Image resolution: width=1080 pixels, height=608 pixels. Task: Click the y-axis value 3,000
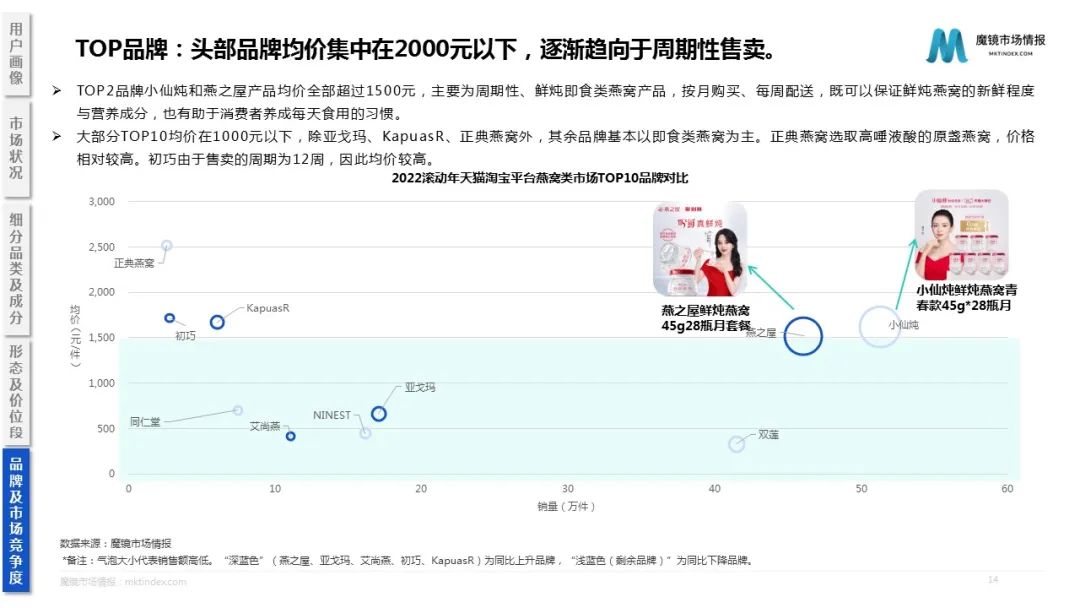[101, 202]
